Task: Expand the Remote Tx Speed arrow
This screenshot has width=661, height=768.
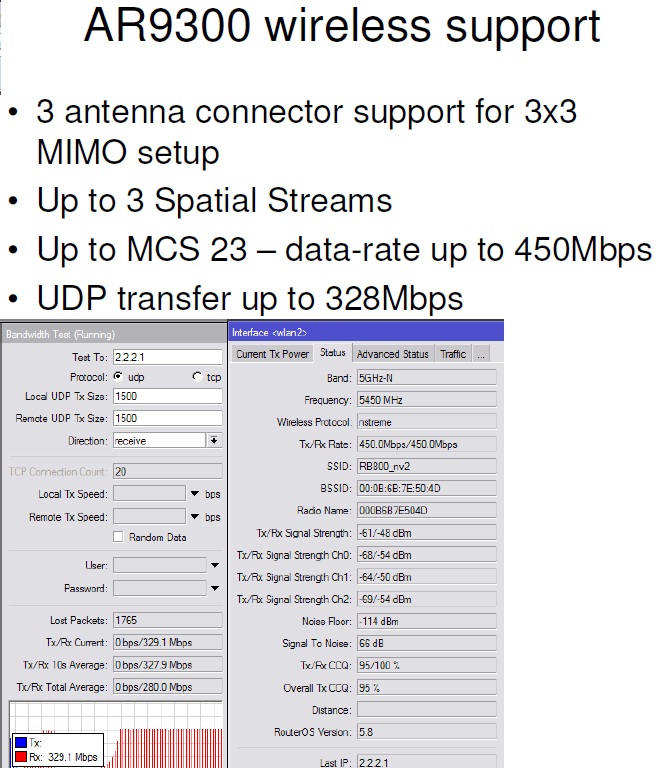Action: point(195,517)
